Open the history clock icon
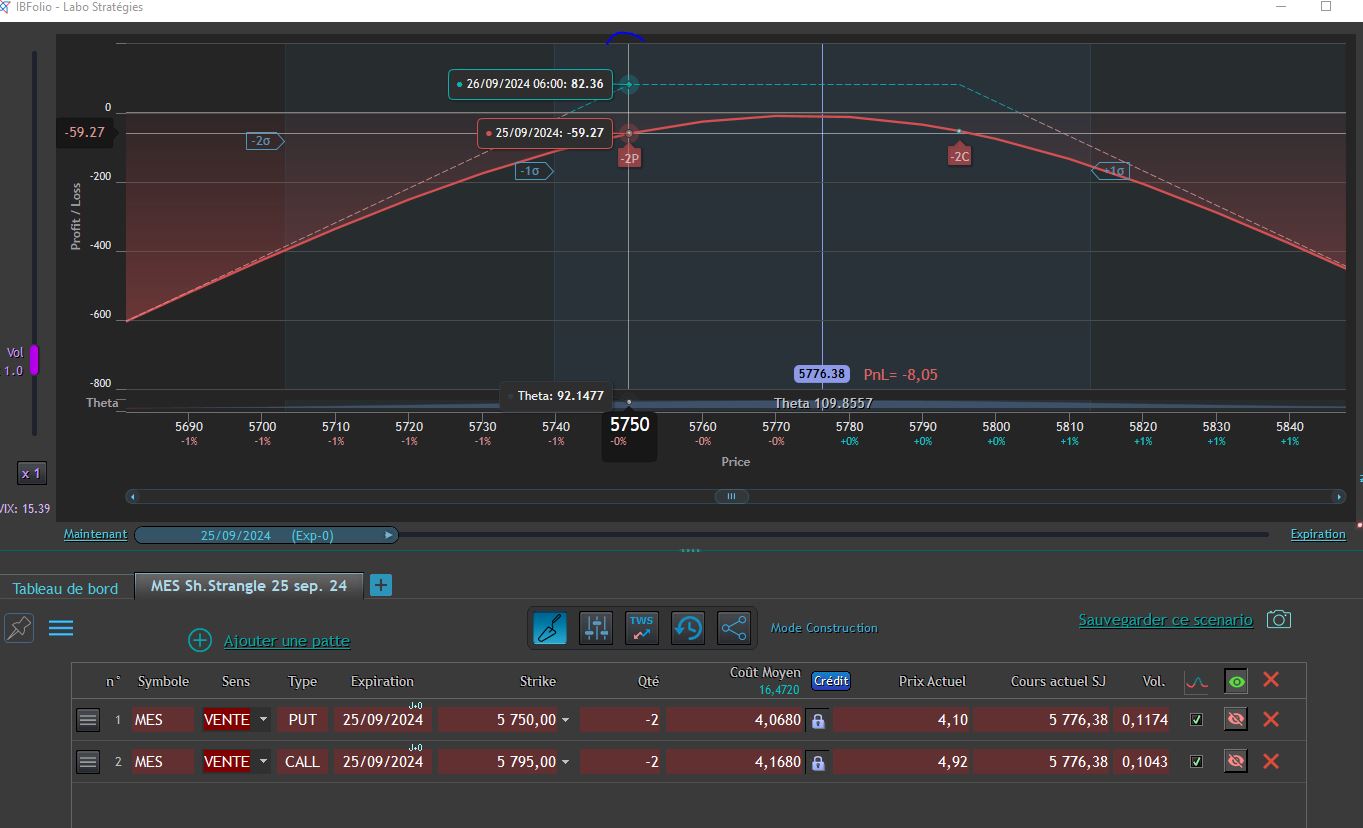This screenshot has width=1363, height=828. point(688,628)
